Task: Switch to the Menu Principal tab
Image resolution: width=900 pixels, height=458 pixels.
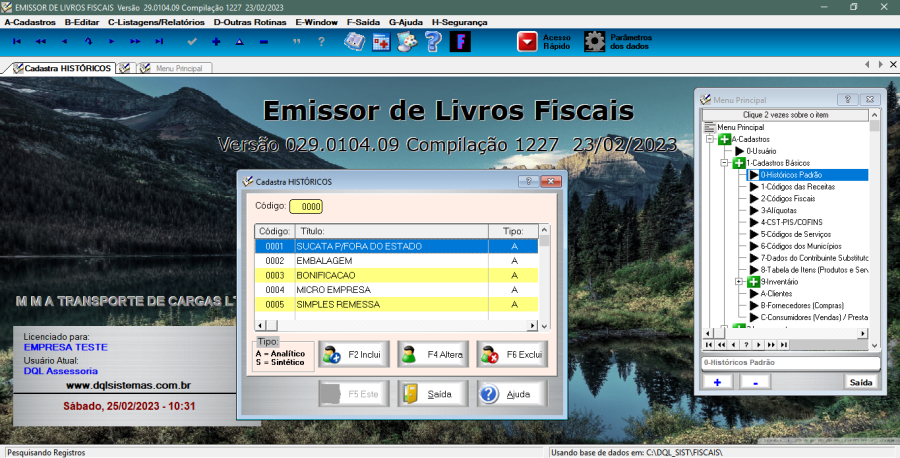Action: tap(170, 68)
